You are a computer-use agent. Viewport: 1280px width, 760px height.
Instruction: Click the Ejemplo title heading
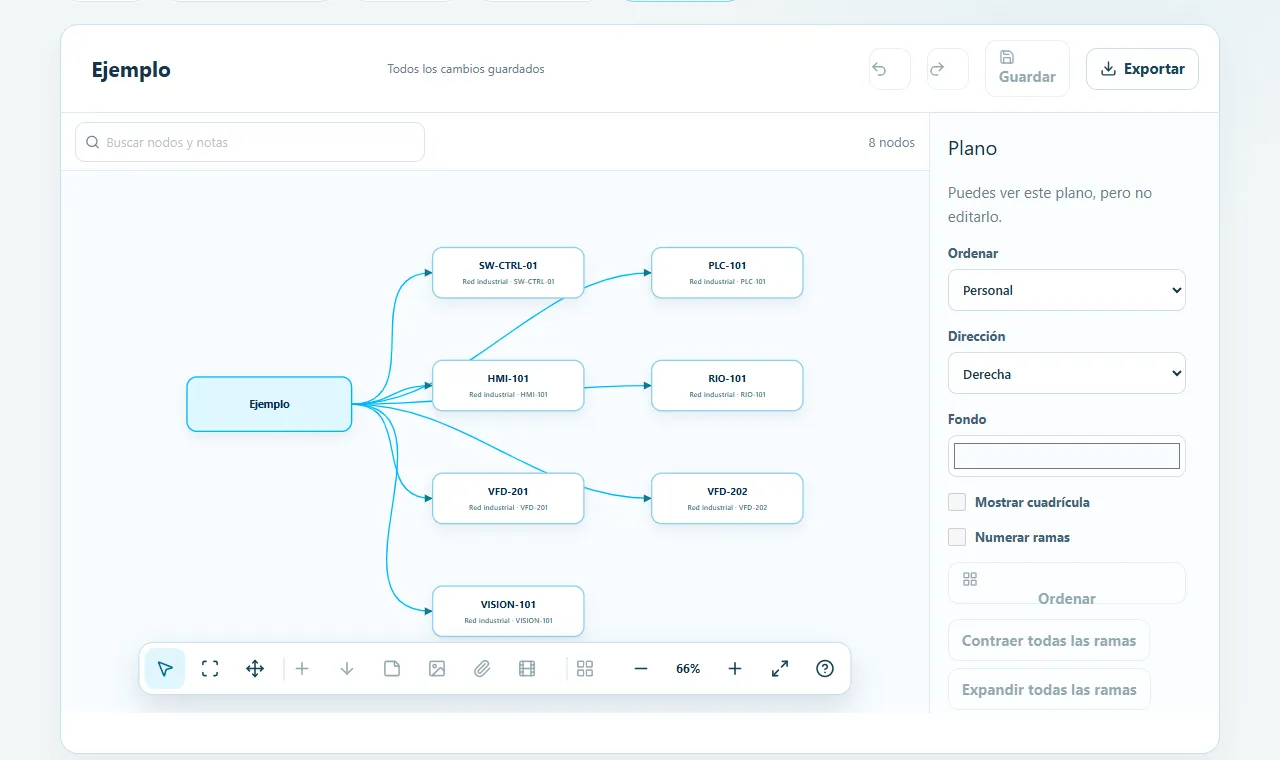(131, 69)
